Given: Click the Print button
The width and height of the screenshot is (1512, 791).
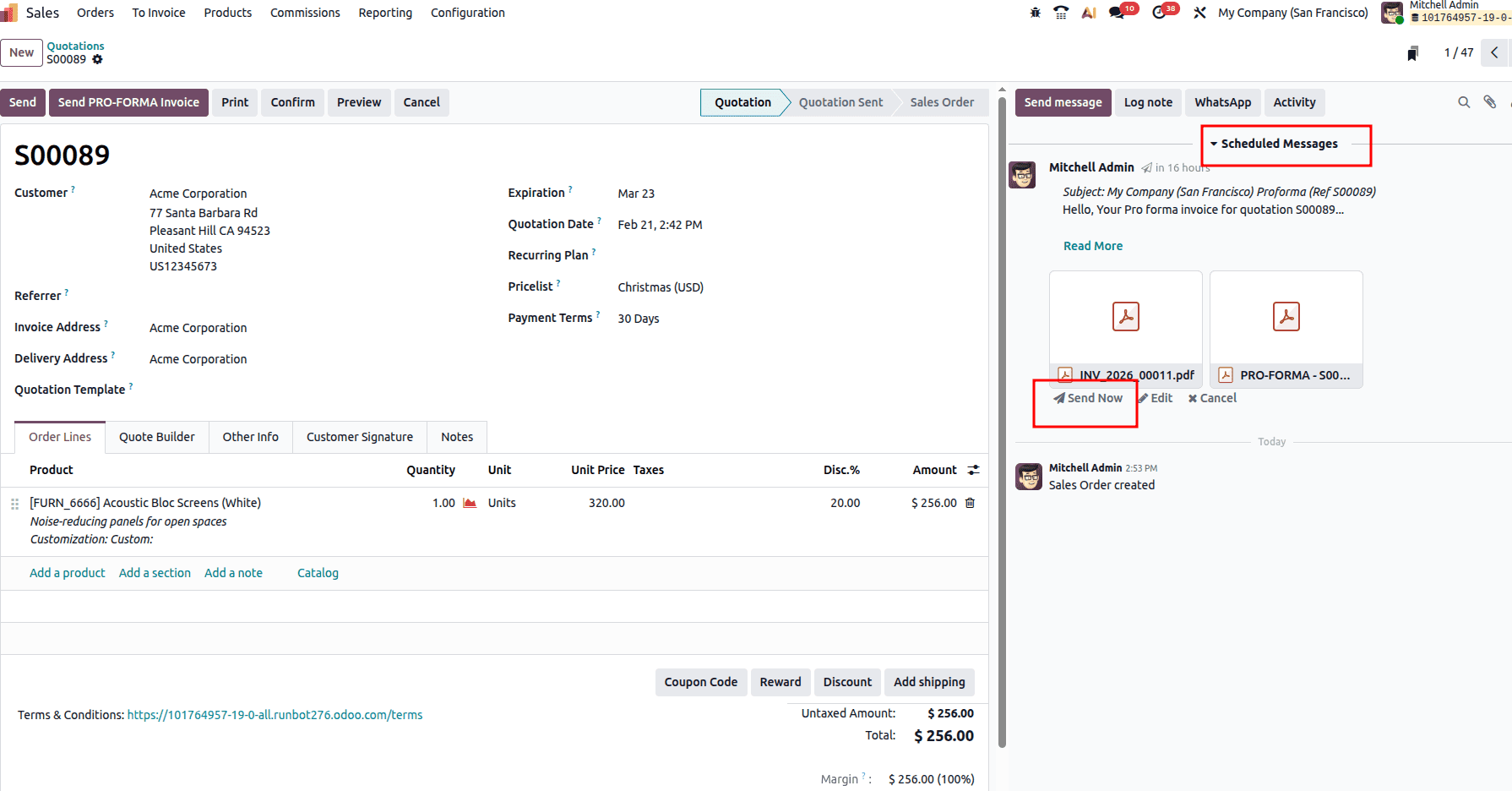Looking at the screenshot, I should 235,102.
